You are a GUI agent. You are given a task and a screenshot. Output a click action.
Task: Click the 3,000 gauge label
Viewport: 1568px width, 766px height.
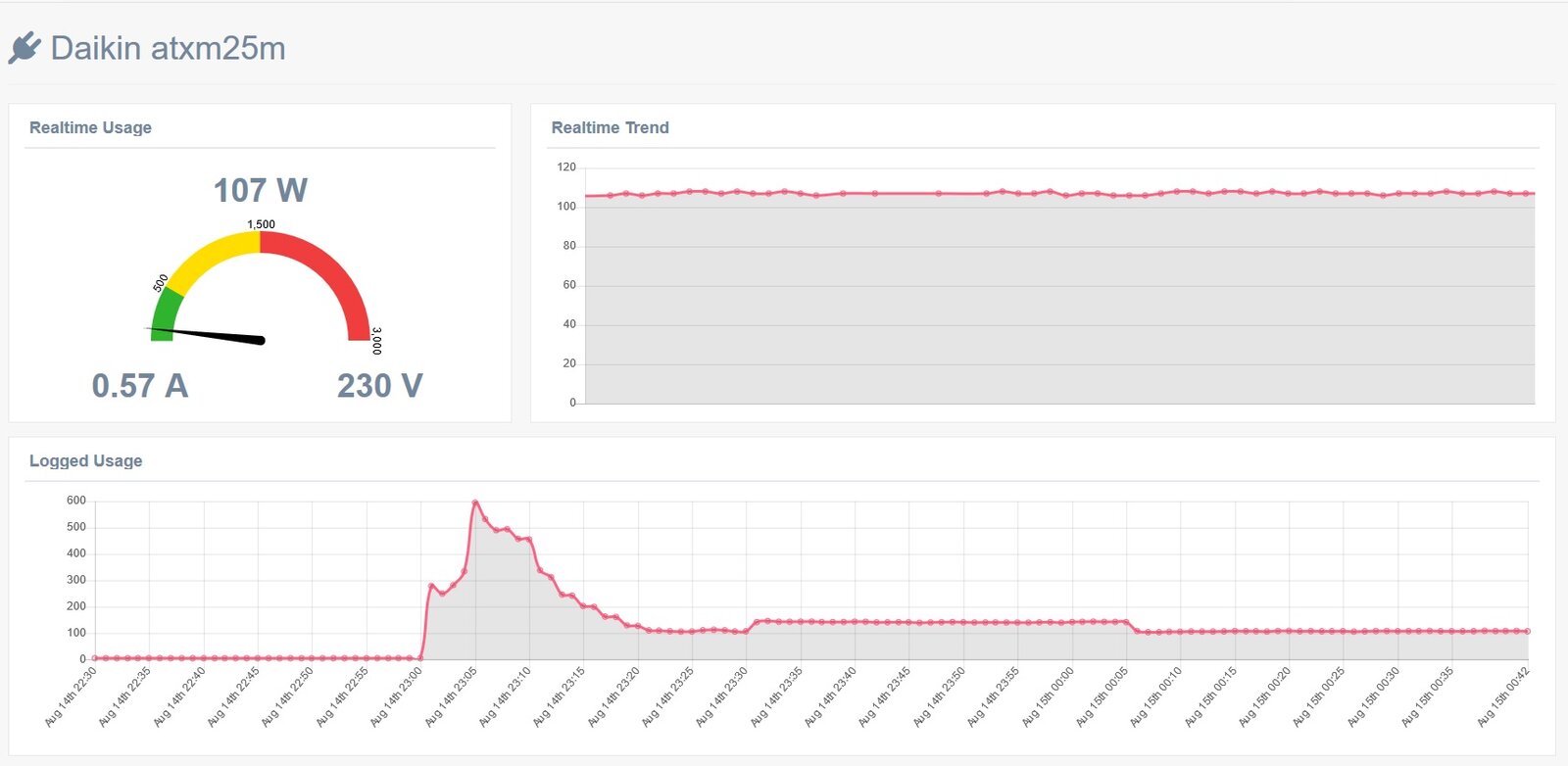pyautogui.click(x=377, y=341)
